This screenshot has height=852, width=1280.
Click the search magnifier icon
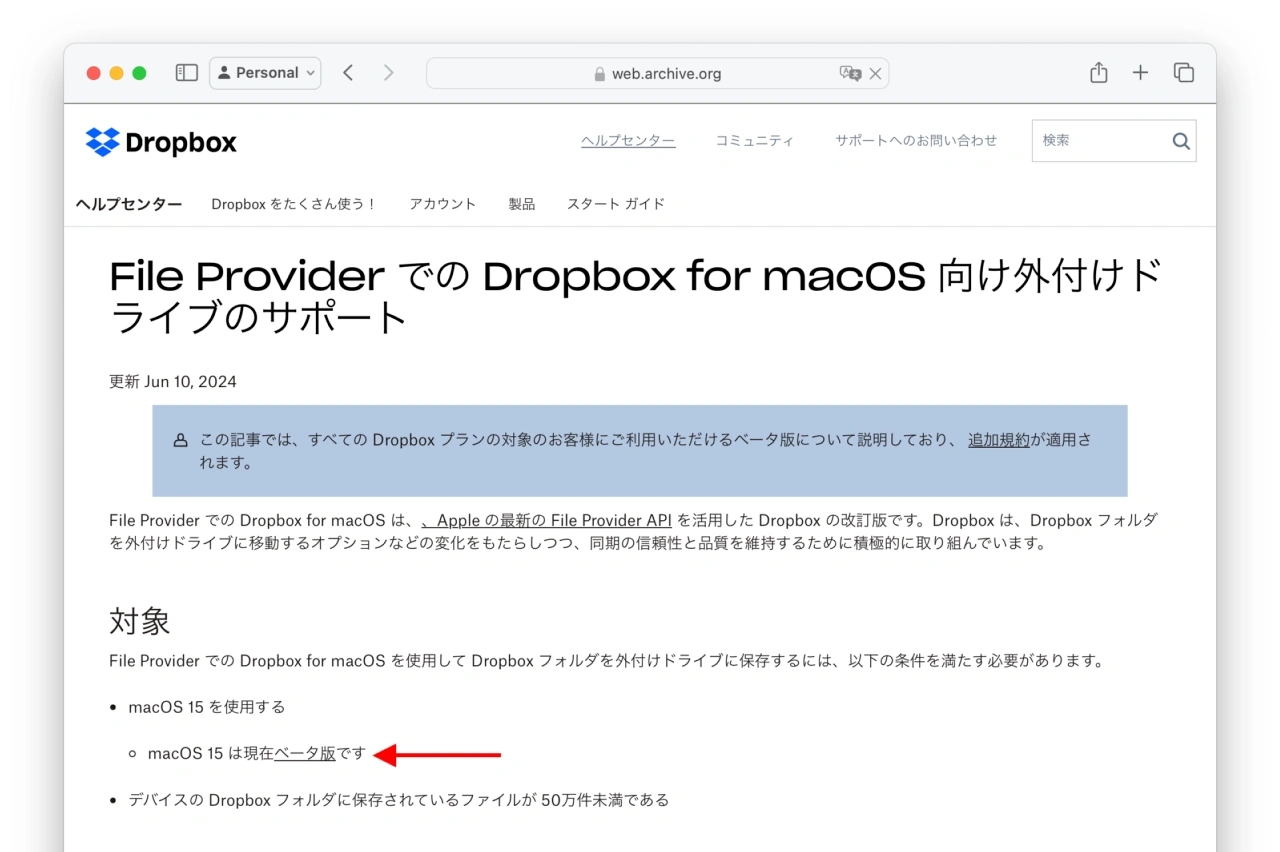(x=1181, y=142)
